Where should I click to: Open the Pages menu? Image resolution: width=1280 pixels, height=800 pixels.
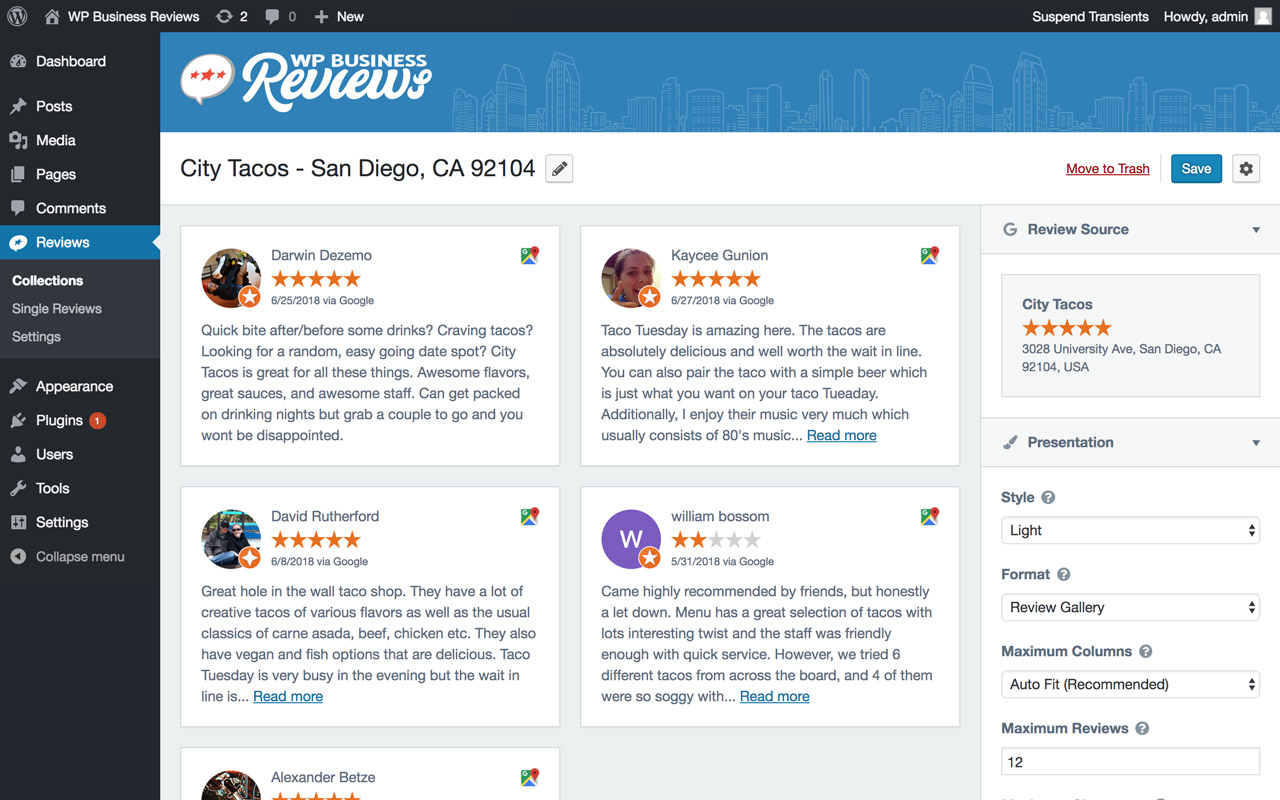coord(80,174)
